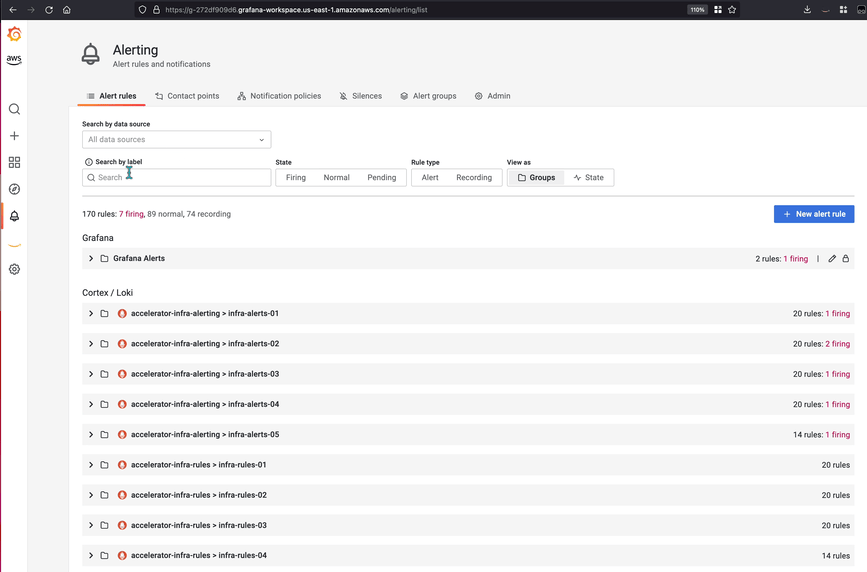Click '14 rules' on infra-alerts-05 row
867x572 pixels.
(x=808, y=435)
